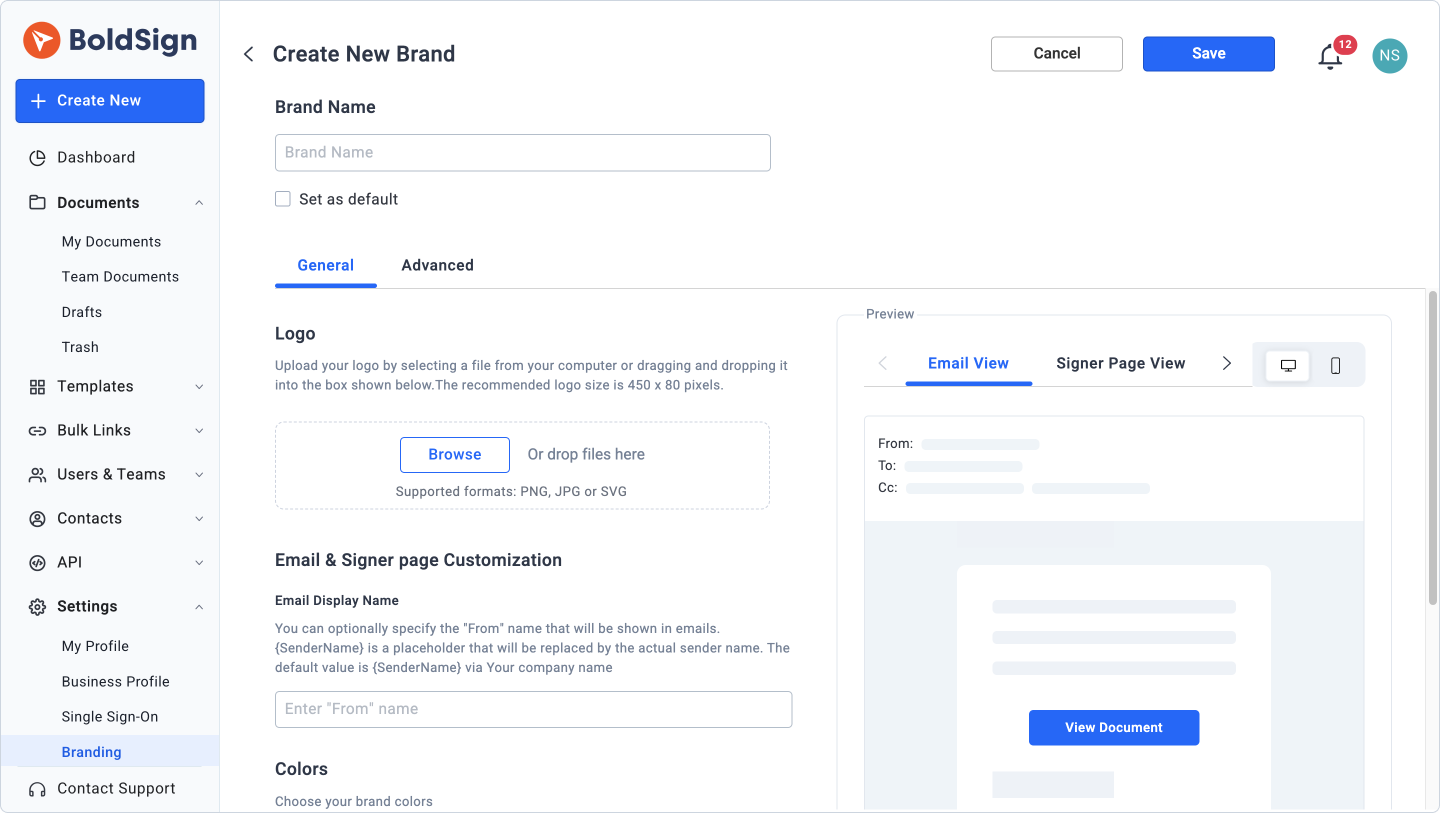
Task: Save the new brand
Action: tap(1208, 53)
